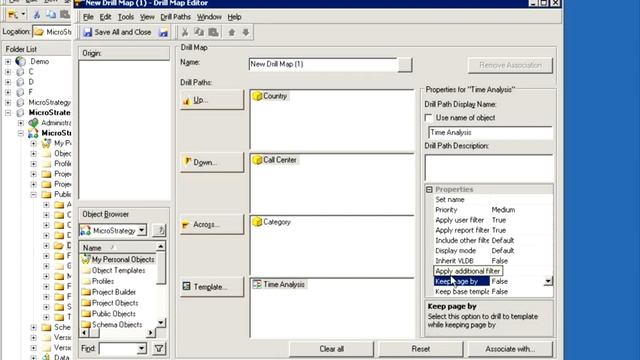
Task: Expand the Administration node
Action: [21, 123]
